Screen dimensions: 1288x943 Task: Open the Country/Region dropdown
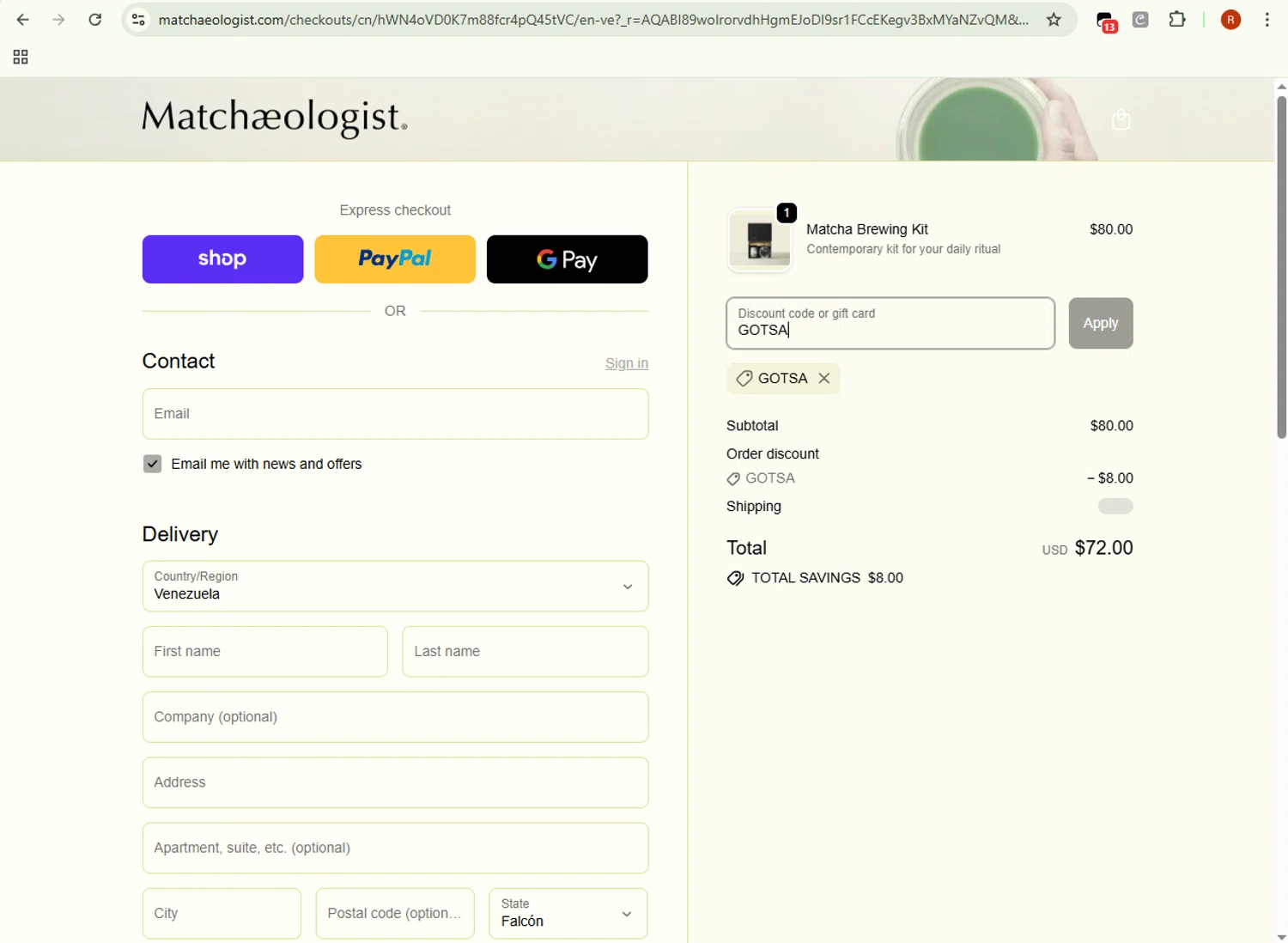395,587
